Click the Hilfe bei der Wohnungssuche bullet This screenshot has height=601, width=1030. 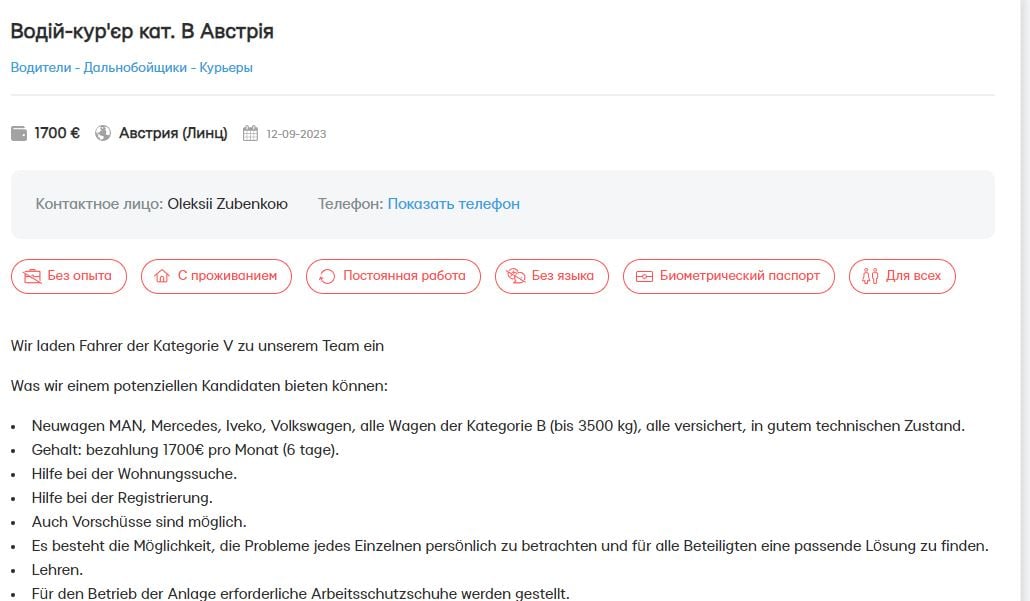coord(134,474)
